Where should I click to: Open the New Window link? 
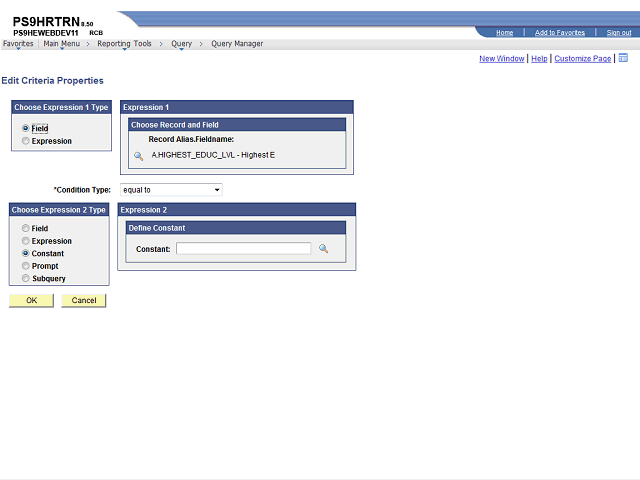pos(502,59)
